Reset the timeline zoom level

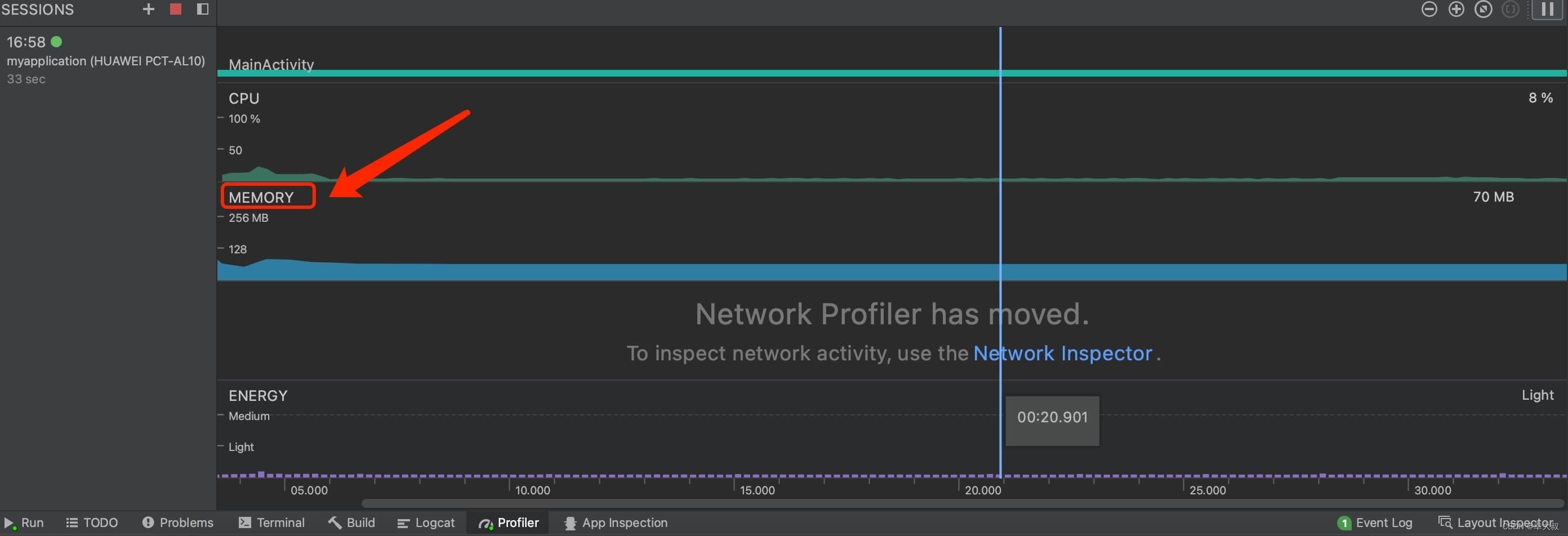click(1483, 9)
